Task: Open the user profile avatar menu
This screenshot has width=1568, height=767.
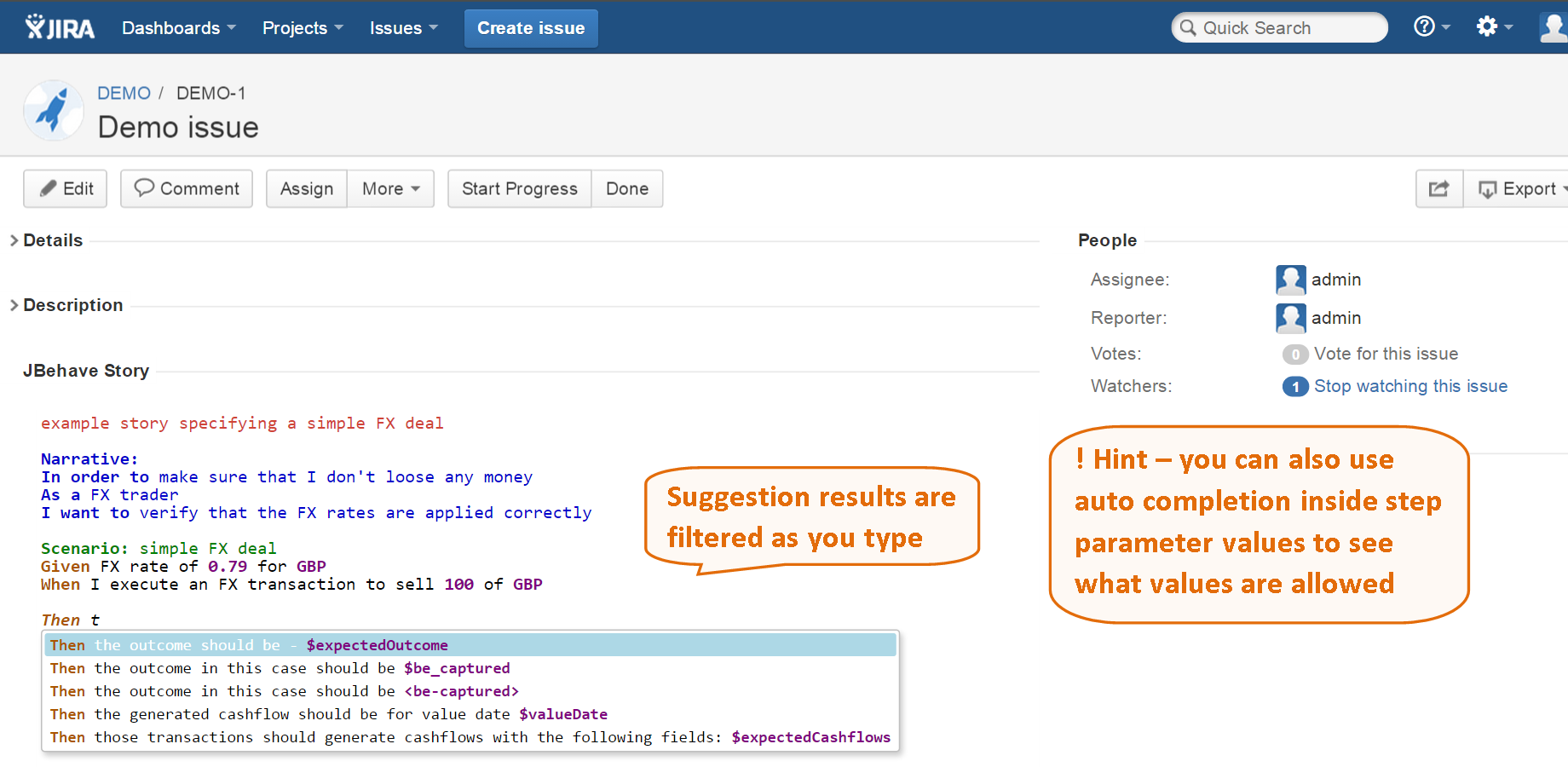Action: (x=1554, y=27)
